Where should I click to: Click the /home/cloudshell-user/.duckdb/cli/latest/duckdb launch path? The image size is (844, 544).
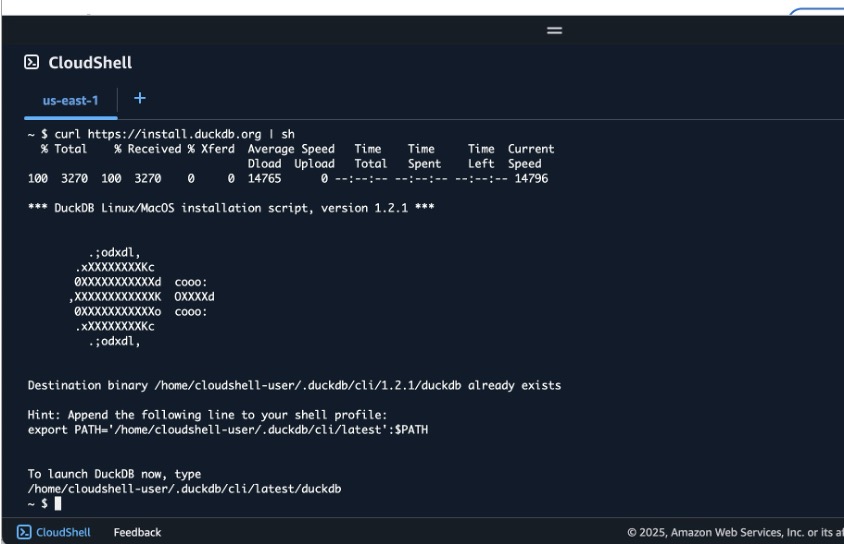184,489
